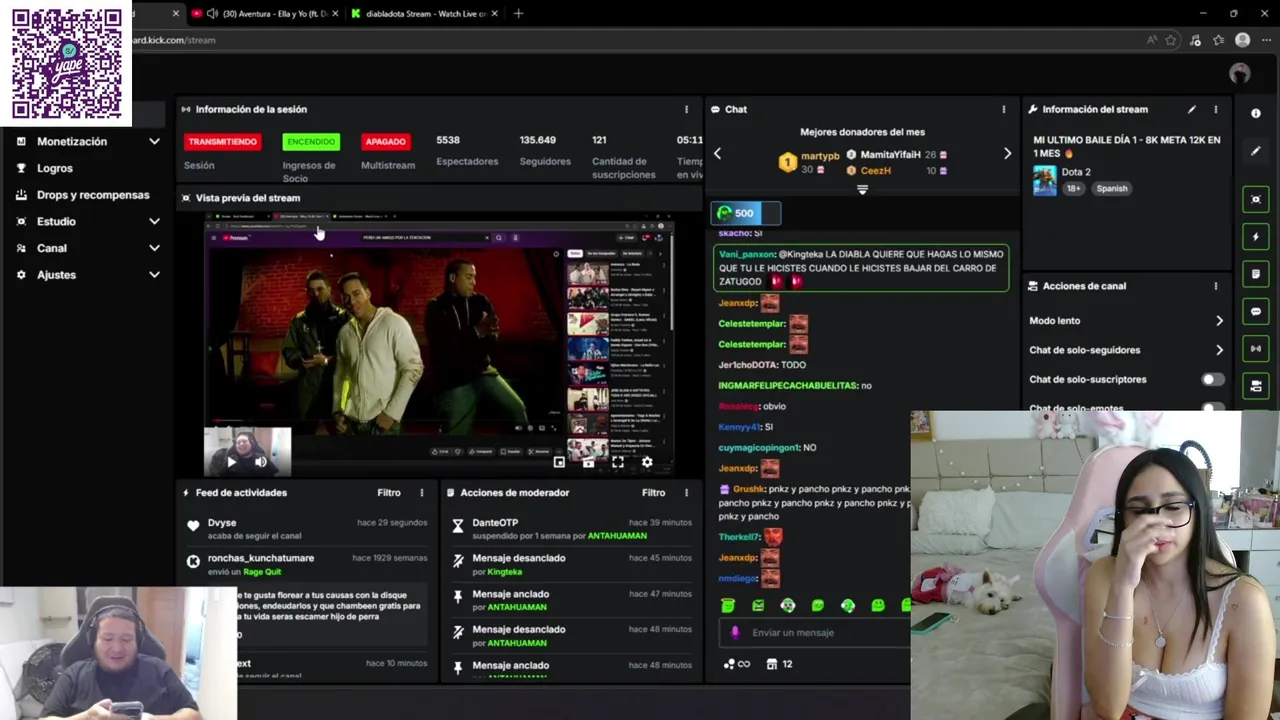
Task: Open shop icon showing 12
Action: pyautogui.click(x=779, y=664)
